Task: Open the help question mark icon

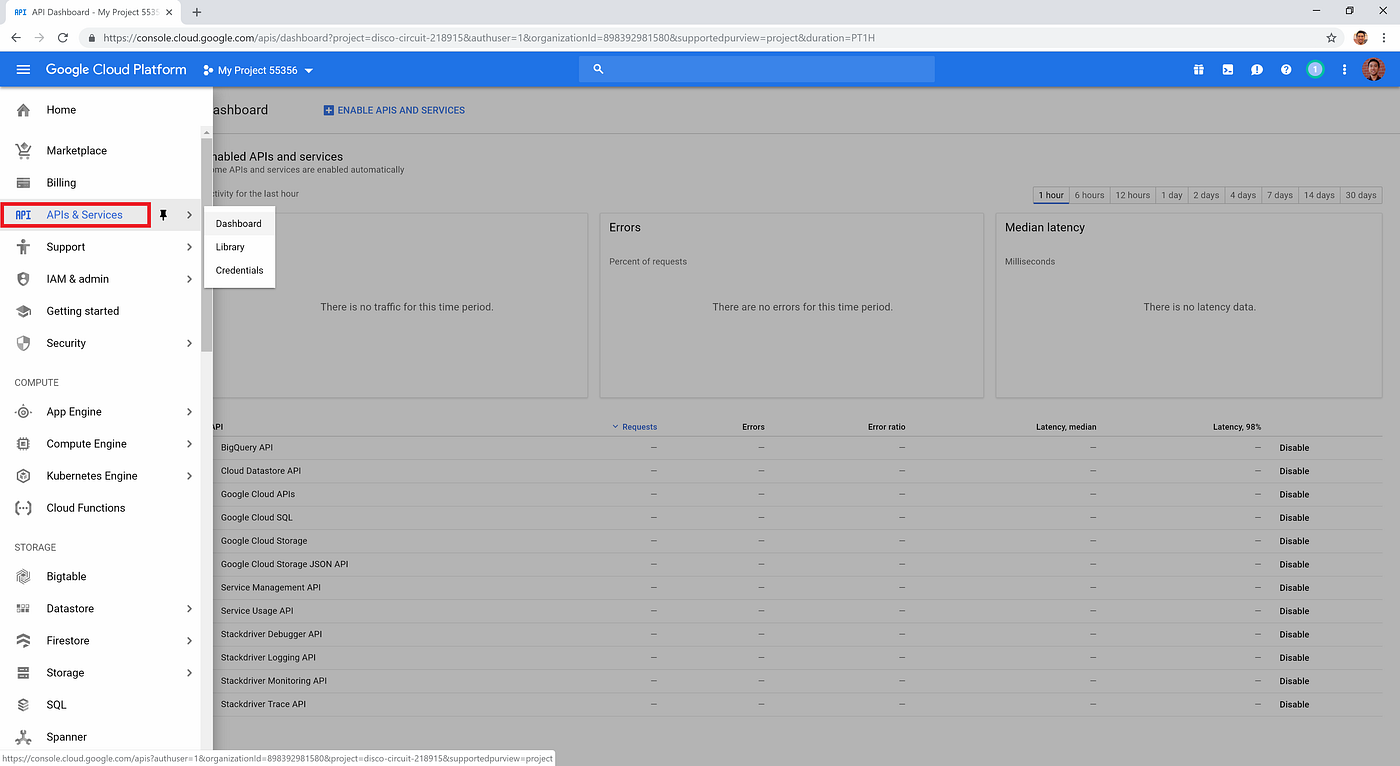Action: 1286,69
